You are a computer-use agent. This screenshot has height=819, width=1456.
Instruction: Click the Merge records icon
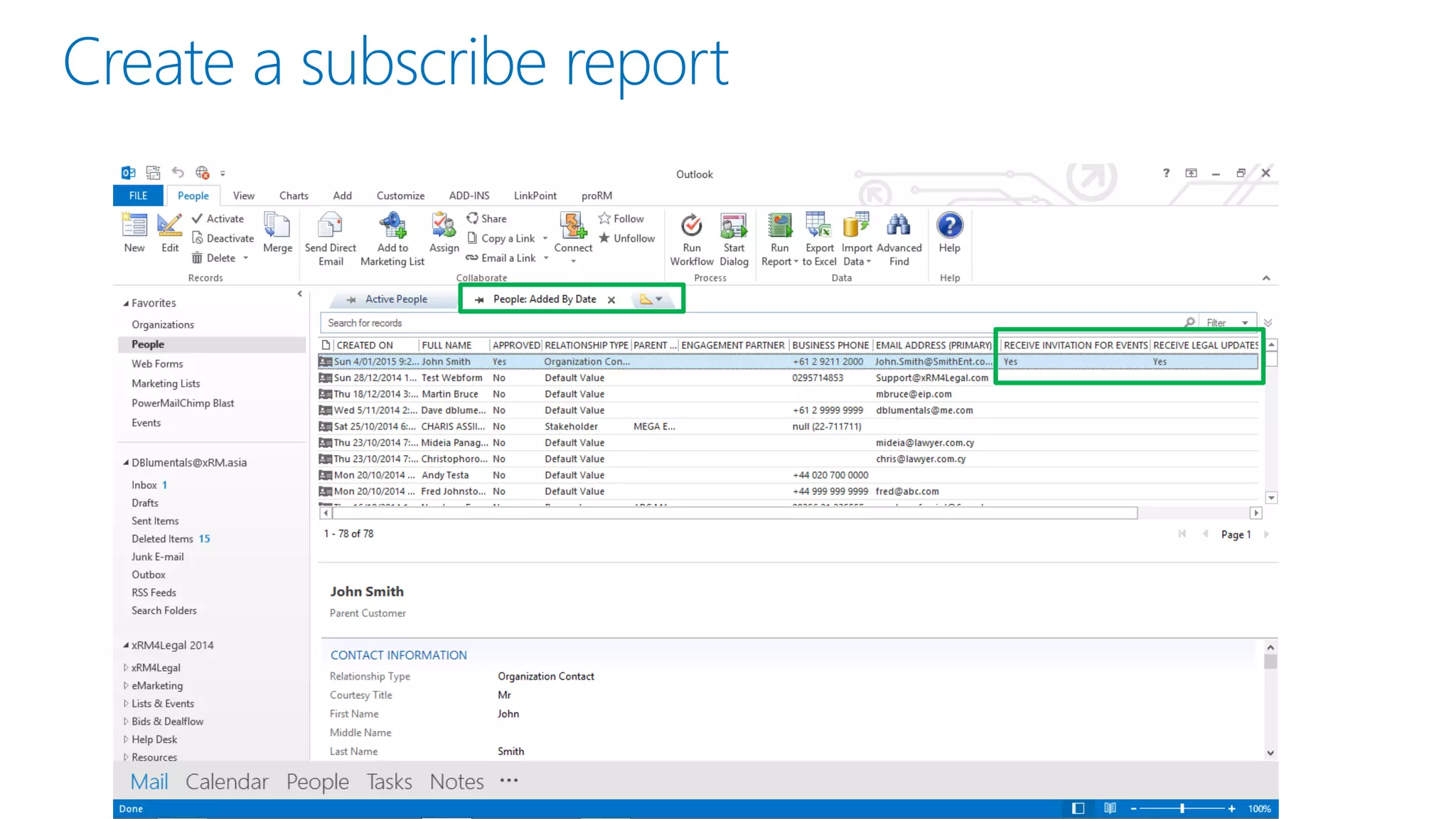pos(277,225)
